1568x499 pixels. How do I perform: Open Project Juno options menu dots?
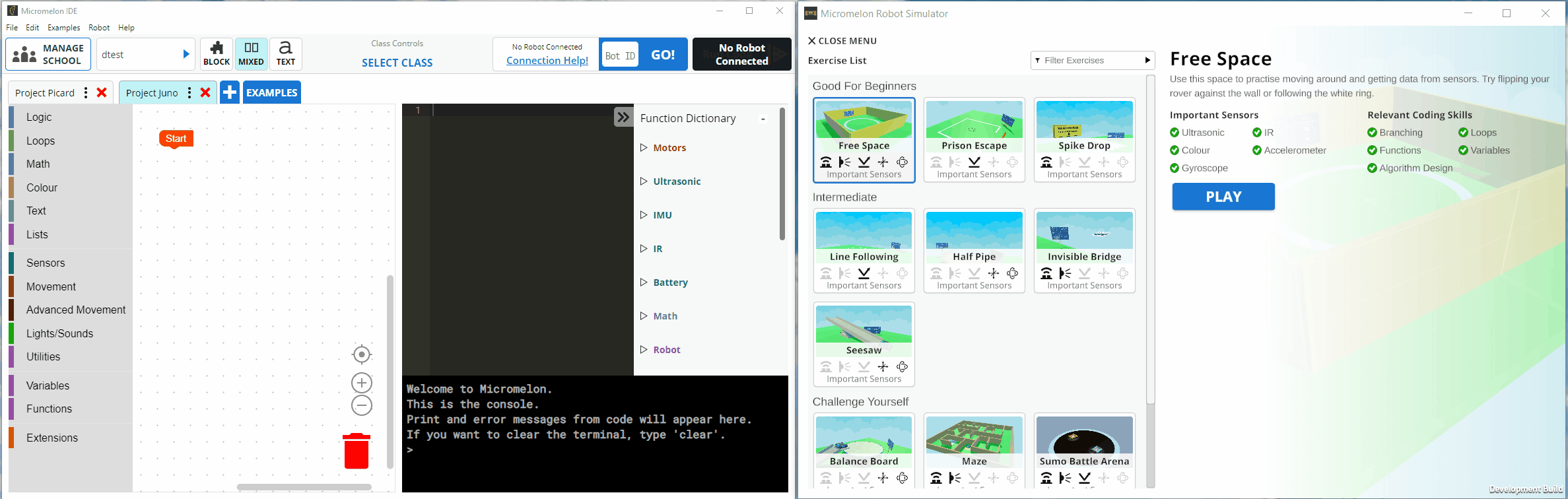(x=189, y=92)
